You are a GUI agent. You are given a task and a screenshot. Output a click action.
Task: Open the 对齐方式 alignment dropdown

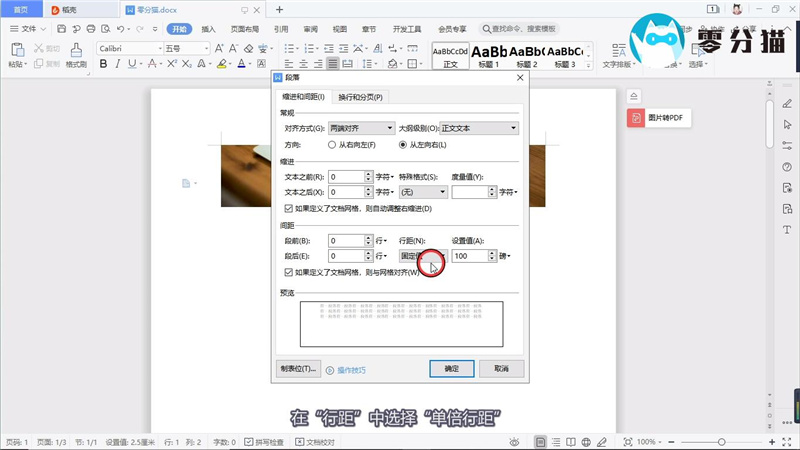click(361, 128)
